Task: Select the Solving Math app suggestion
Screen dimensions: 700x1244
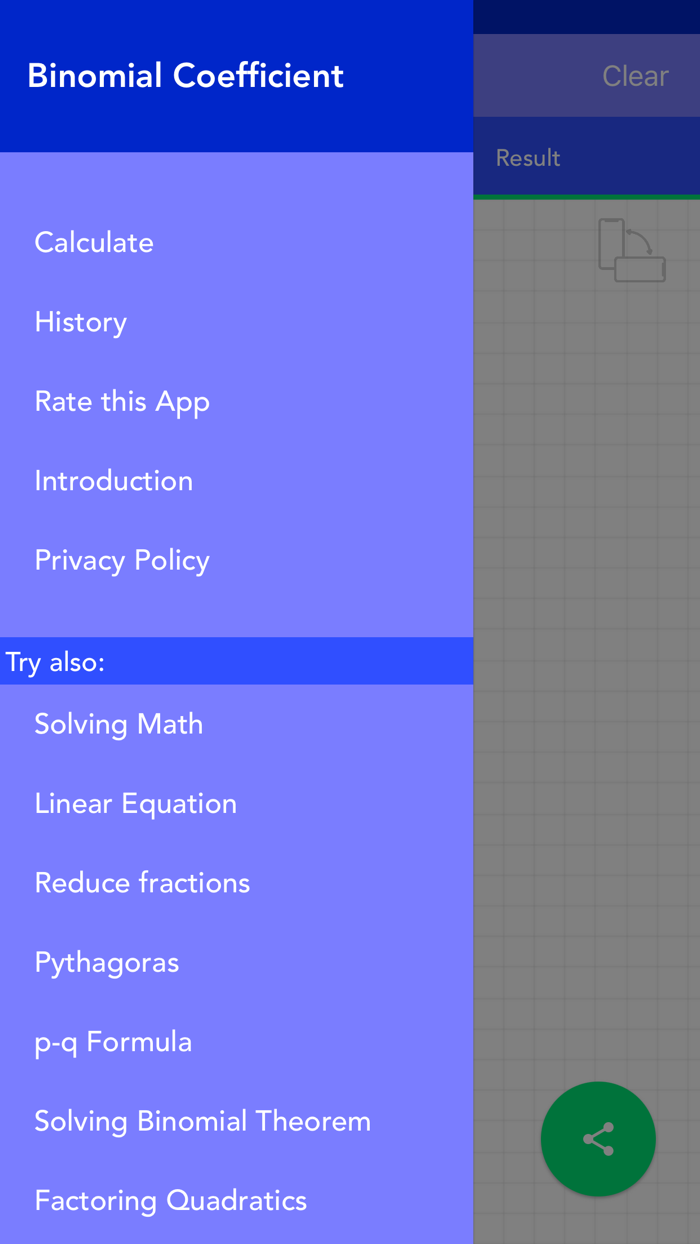Action: 118,723
